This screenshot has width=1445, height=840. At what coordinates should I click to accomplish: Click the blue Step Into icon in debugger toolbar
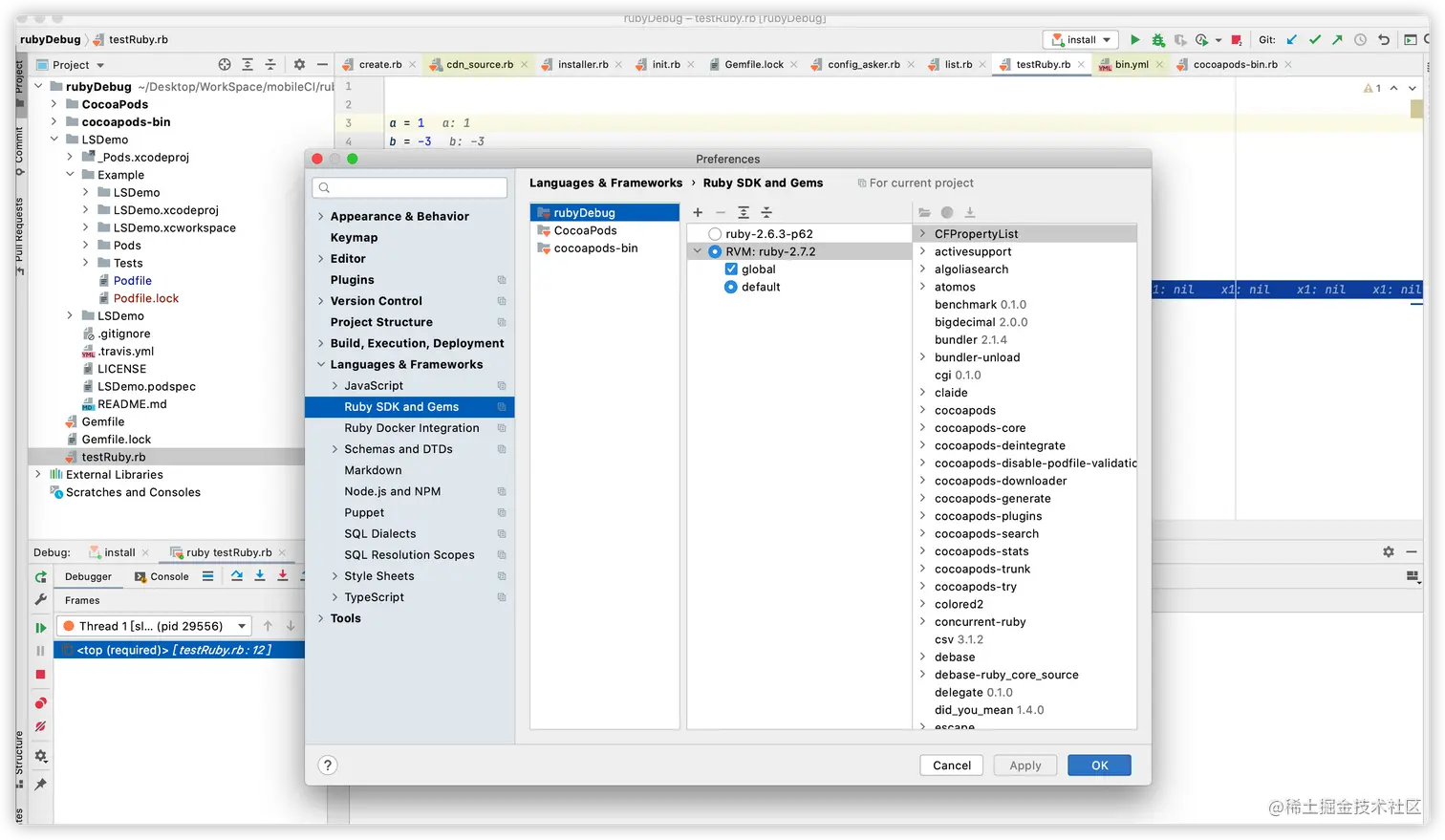(x=260, y=576)
